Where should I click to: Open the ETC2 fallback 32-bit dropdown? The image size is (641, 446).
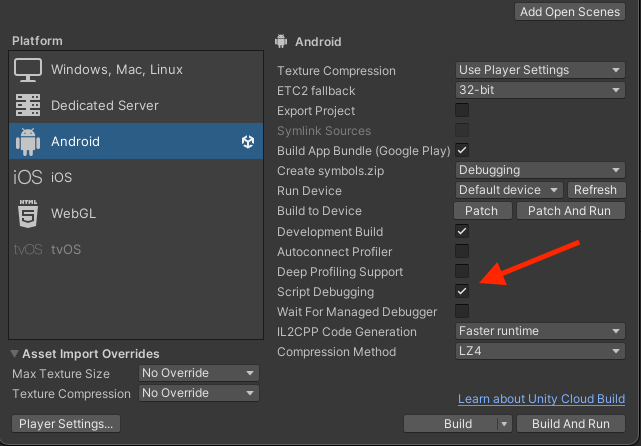(540, 90)
